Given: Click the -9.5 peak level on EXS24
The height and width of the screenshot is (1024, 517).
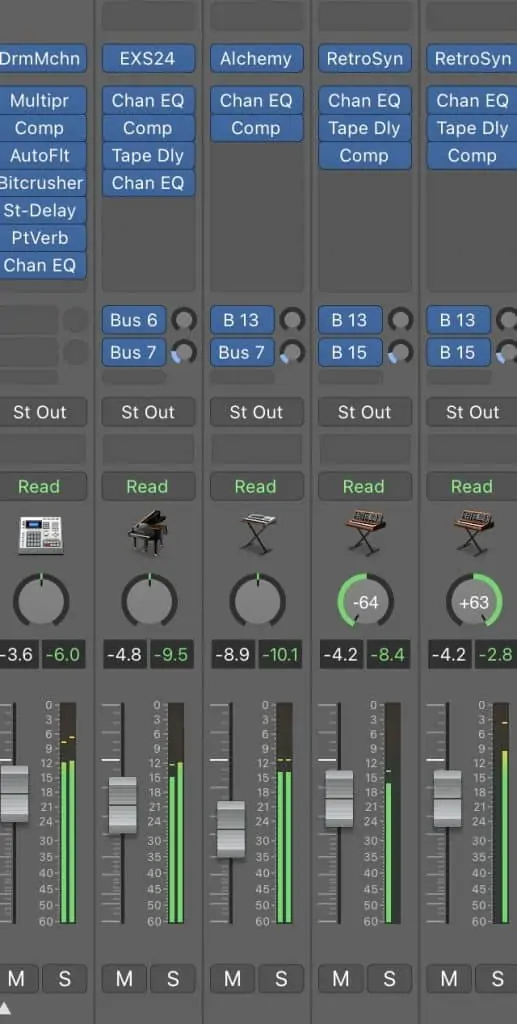Looking at the screenshot, I should 173,654.
